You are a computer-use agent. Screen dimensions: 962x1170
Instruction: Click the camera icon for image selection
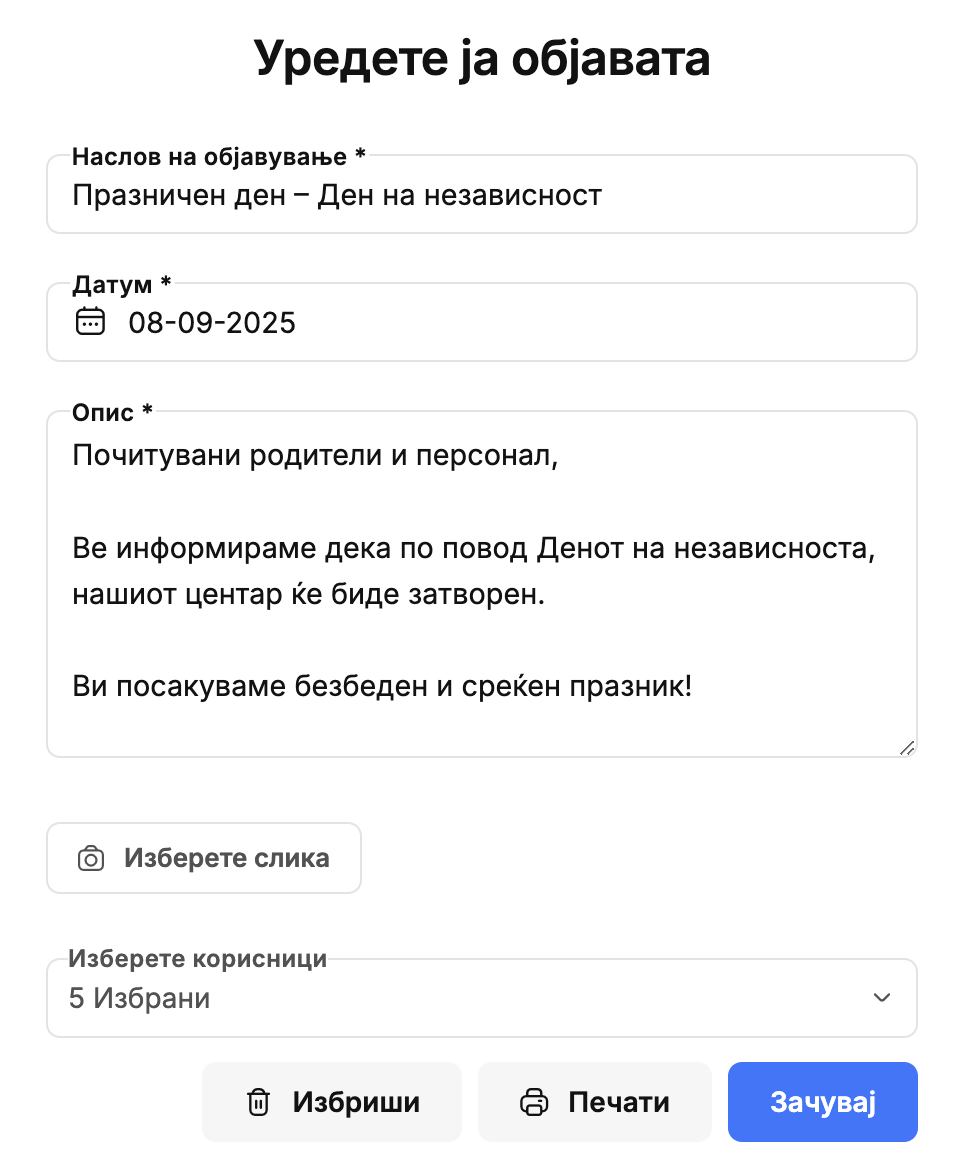91,858
